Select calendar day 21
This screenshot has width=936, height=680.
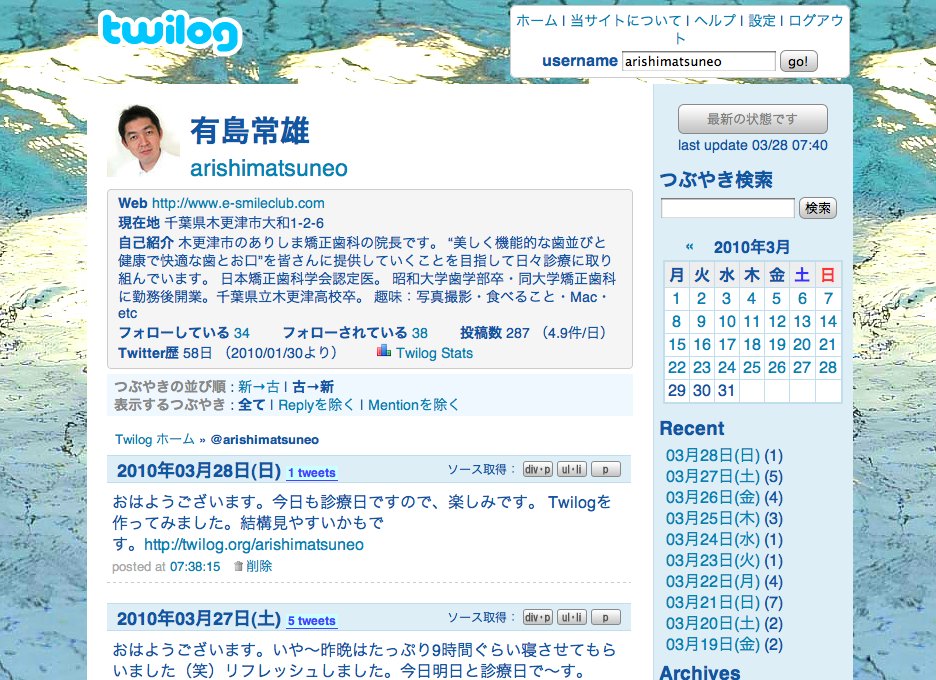(x=827, y=344)
